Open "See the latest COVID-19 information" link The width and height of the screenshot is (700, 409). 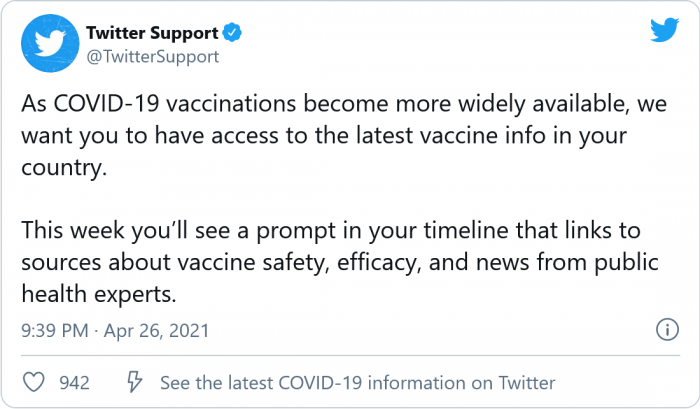pos(357,382)
